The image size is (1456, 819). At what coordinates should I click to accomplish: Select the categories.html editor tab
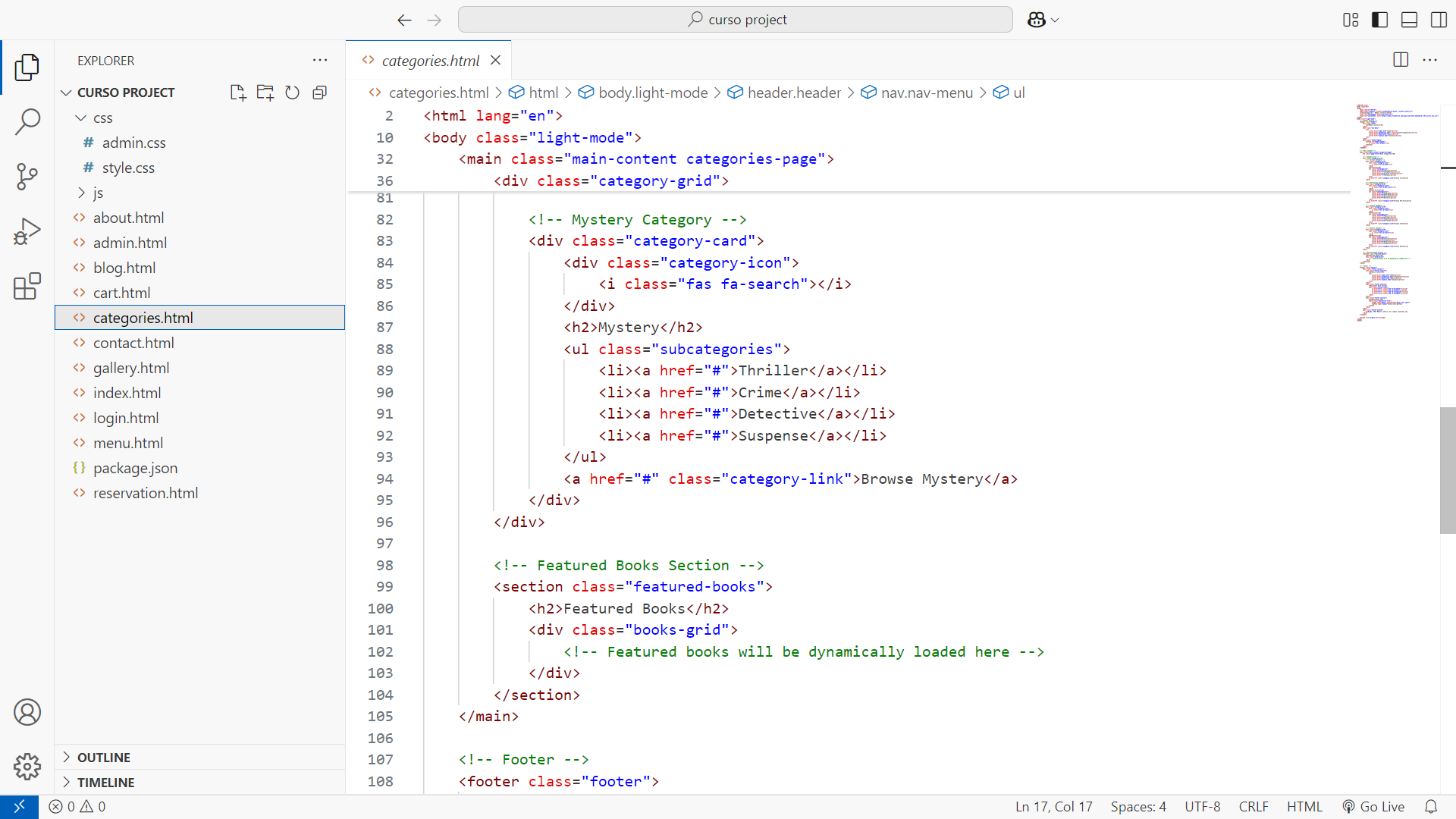pos(429,60)
